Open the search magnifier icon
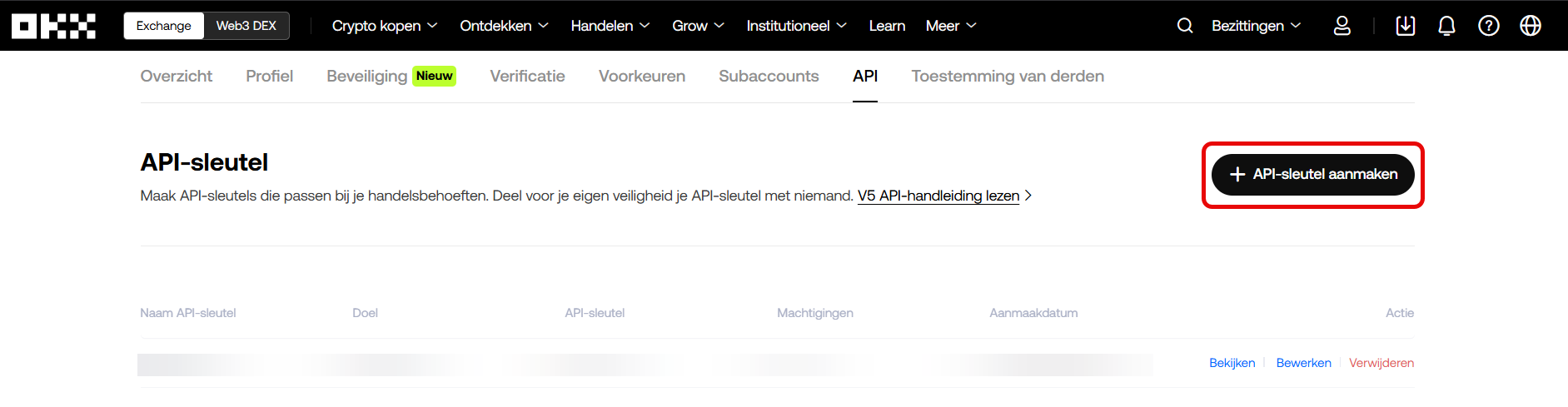The width and height of the screenshot is (1568, 407). (x=1184, y=26)
